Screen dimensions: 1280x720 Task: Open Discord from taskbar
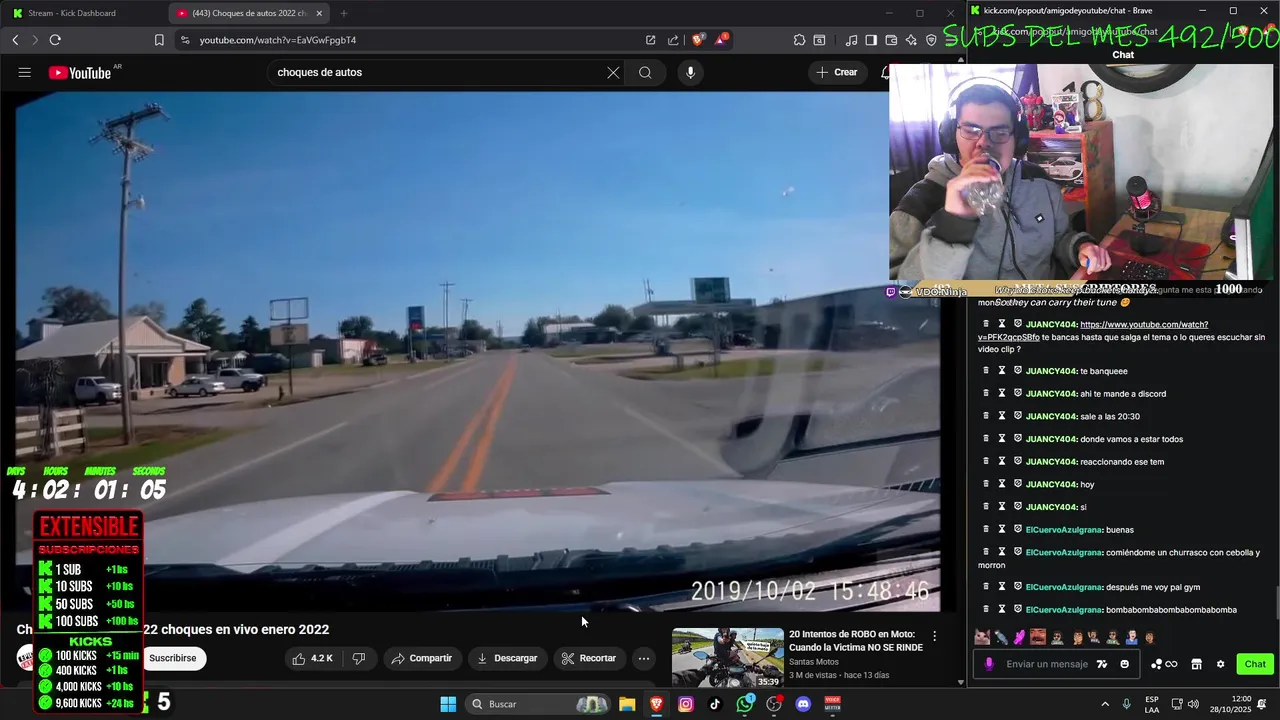[803, 704]
